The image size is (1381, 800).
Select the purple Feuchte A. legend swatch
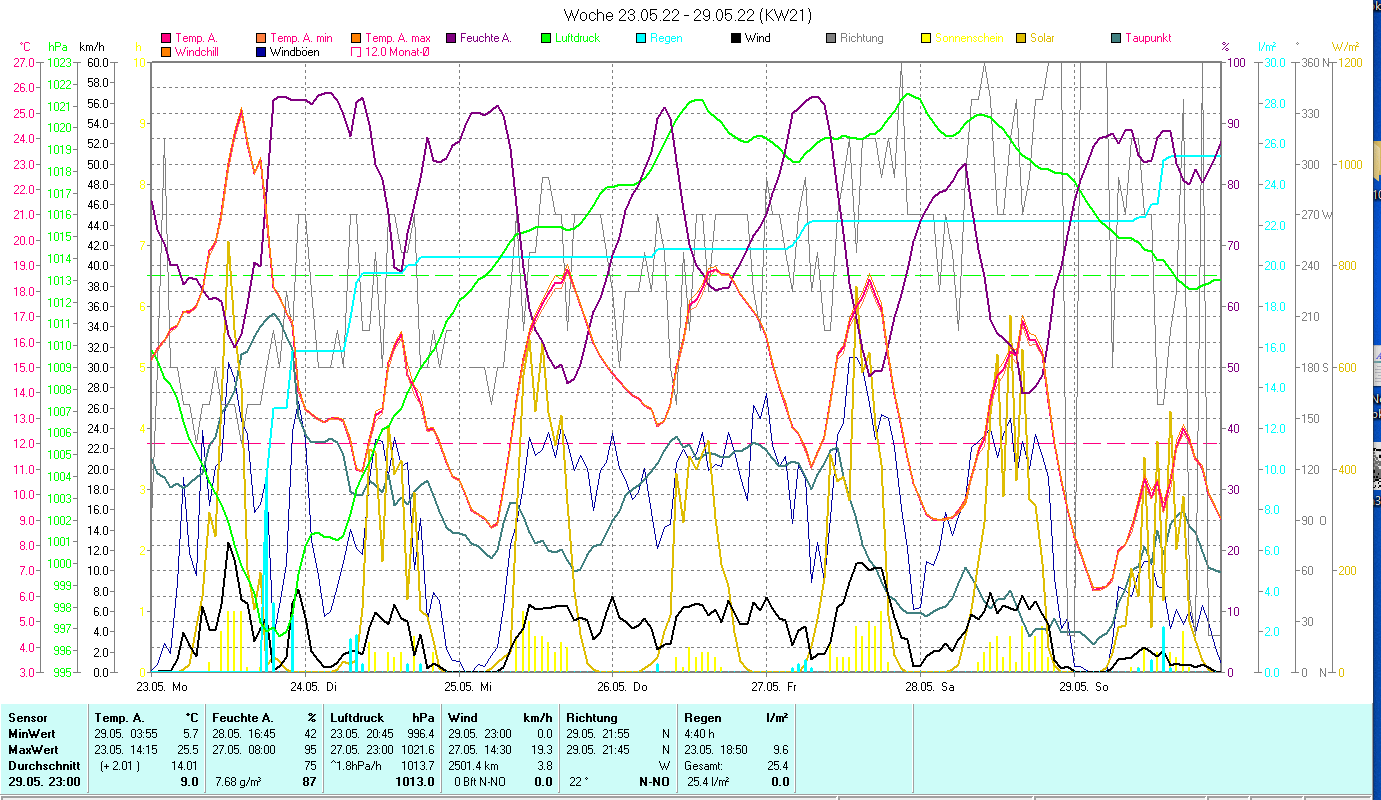451,38
